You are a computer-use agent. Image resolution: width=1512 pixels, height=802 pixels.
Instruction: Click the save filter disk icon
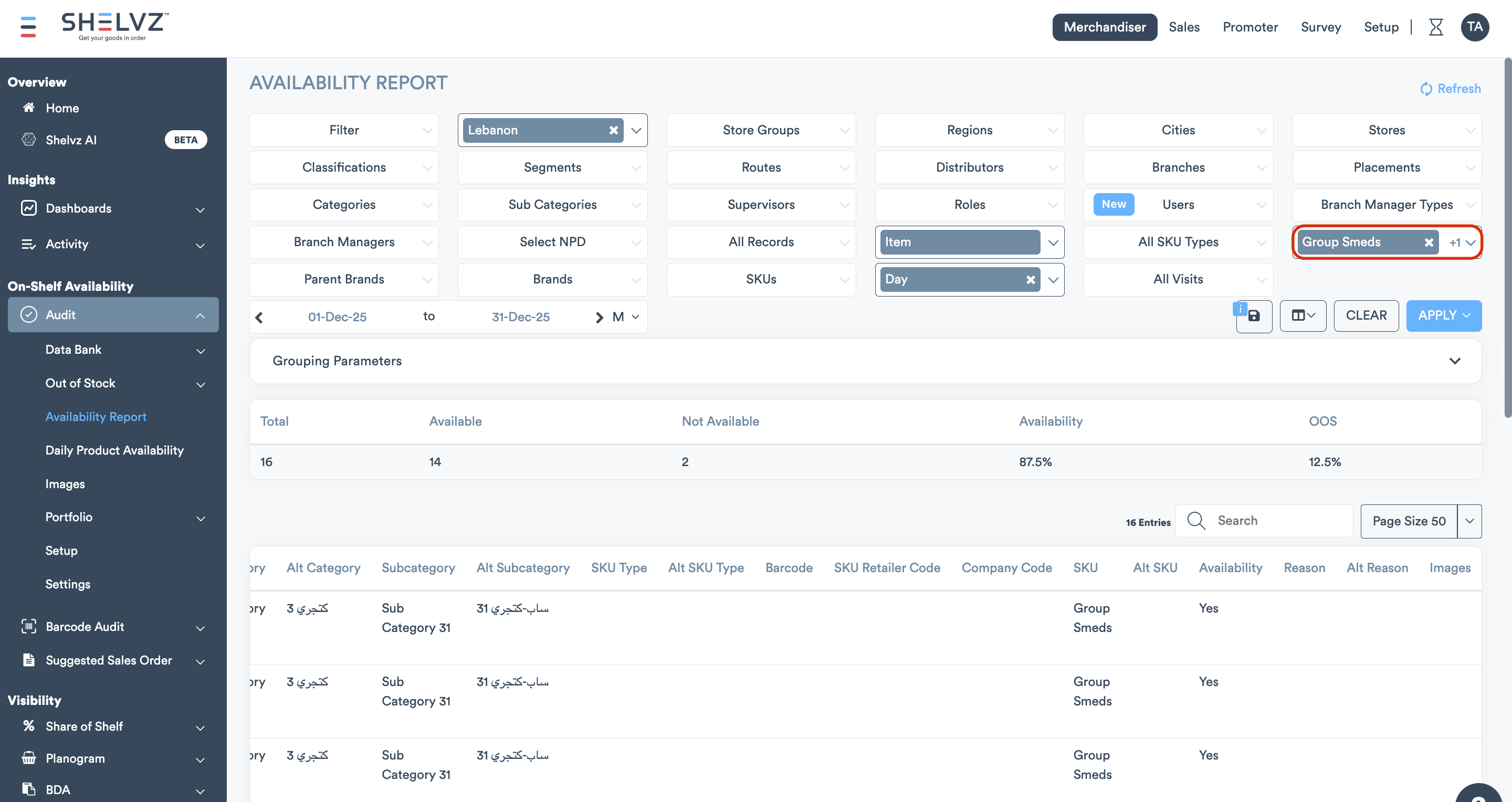tap(1254, 316)
